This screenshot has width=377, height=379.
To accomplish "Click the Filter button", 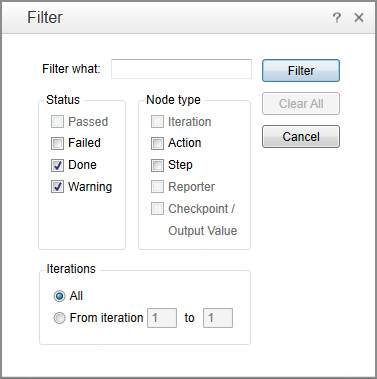I will click(x=301, y=70).
